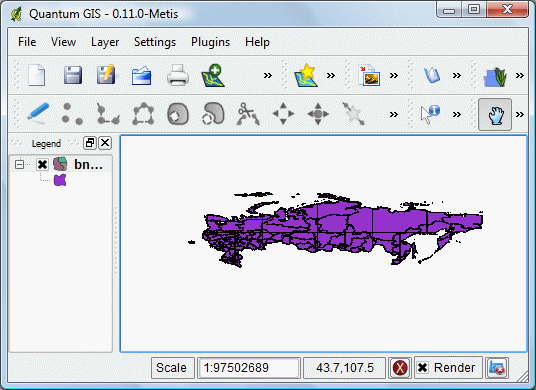This screenshot has width=536, height=390.
Task: Click the scale input field
Action: 249,368
